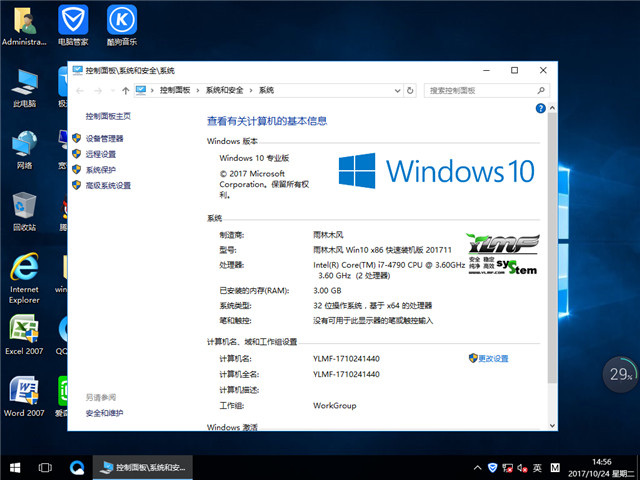Click the taskbar 控制面板 window button

(x=142, y=468)
